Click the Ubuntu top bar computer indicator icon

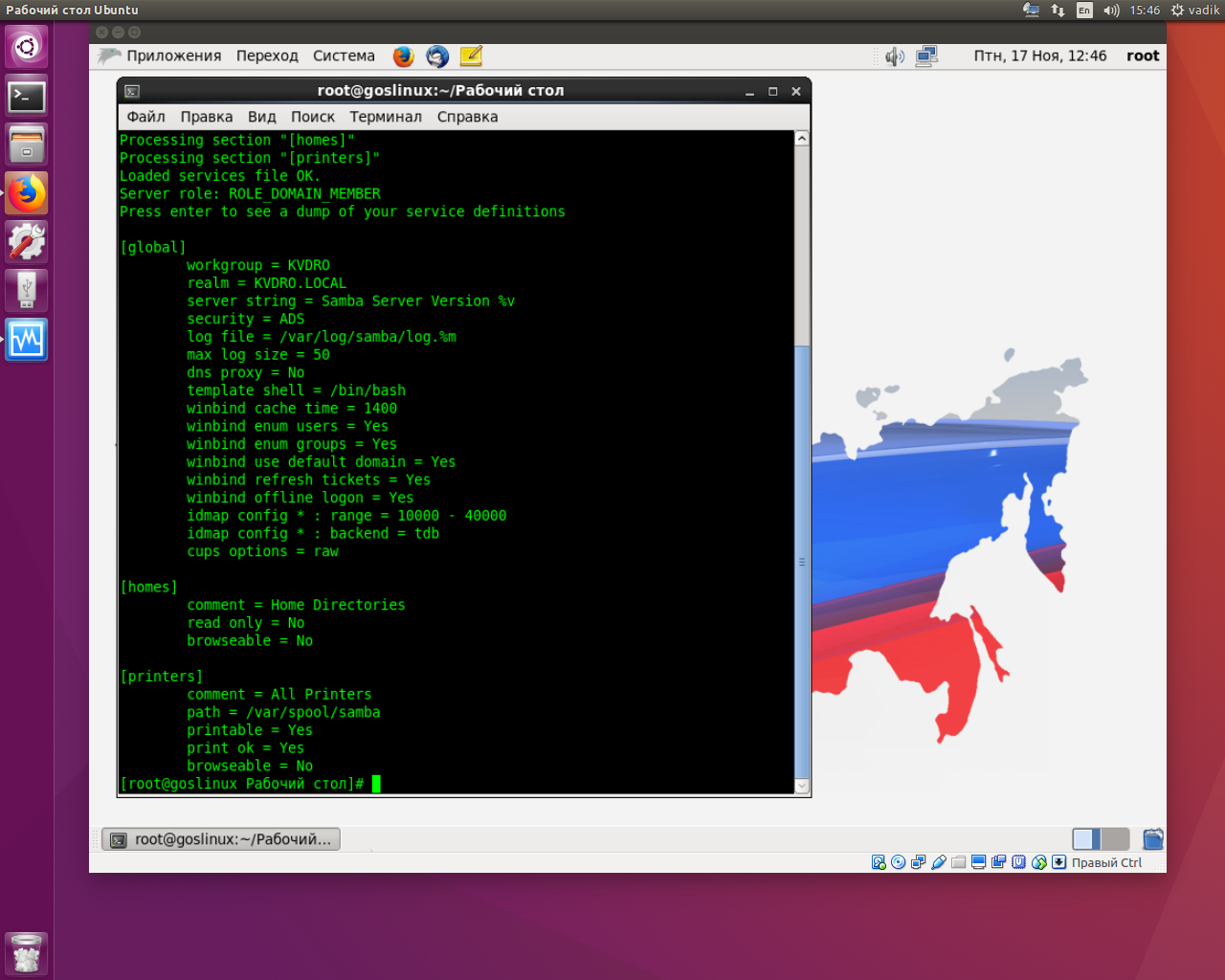[1031, 10]
